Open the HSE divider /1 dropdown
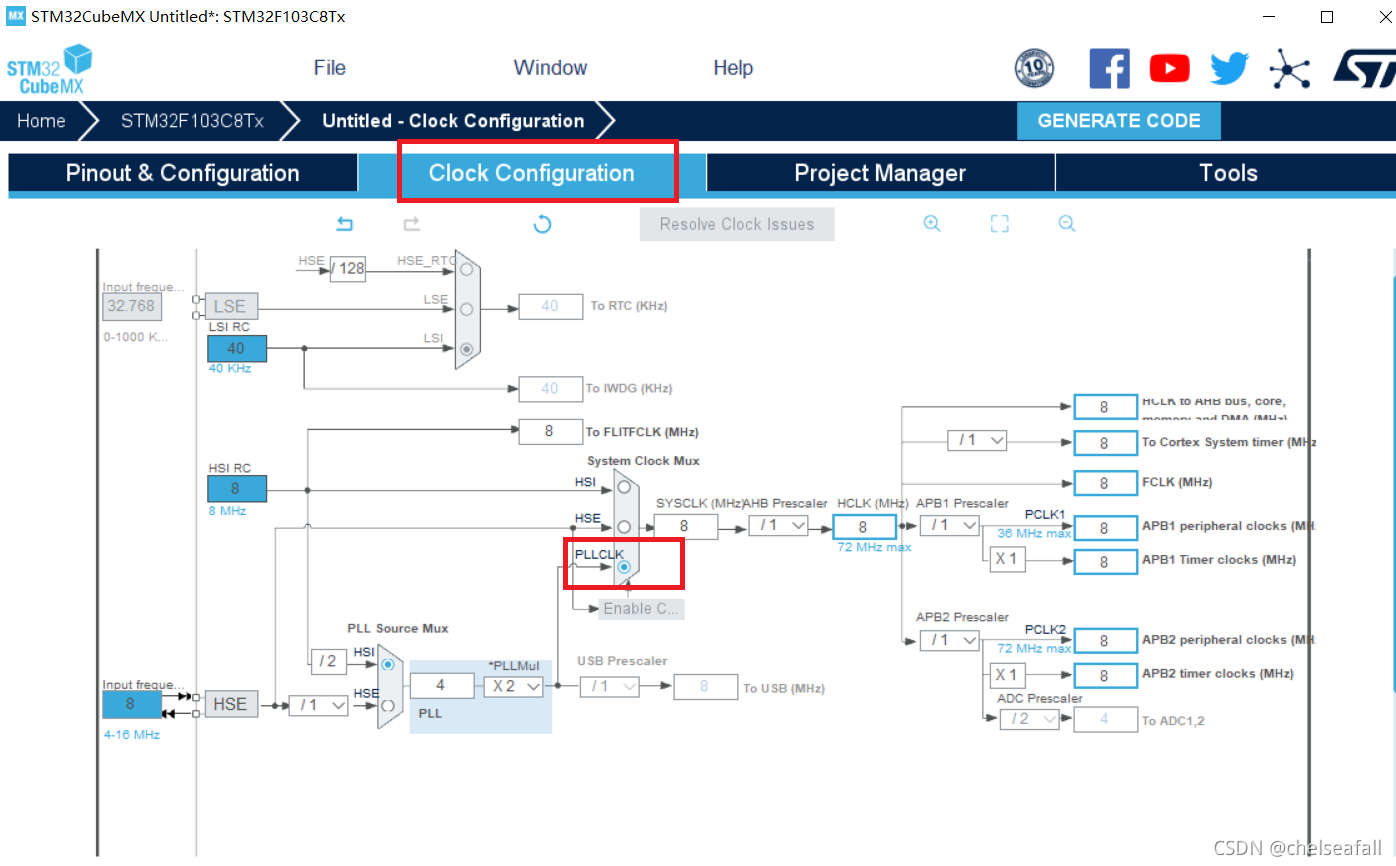The image size is (1396, 866). (319, 705)
